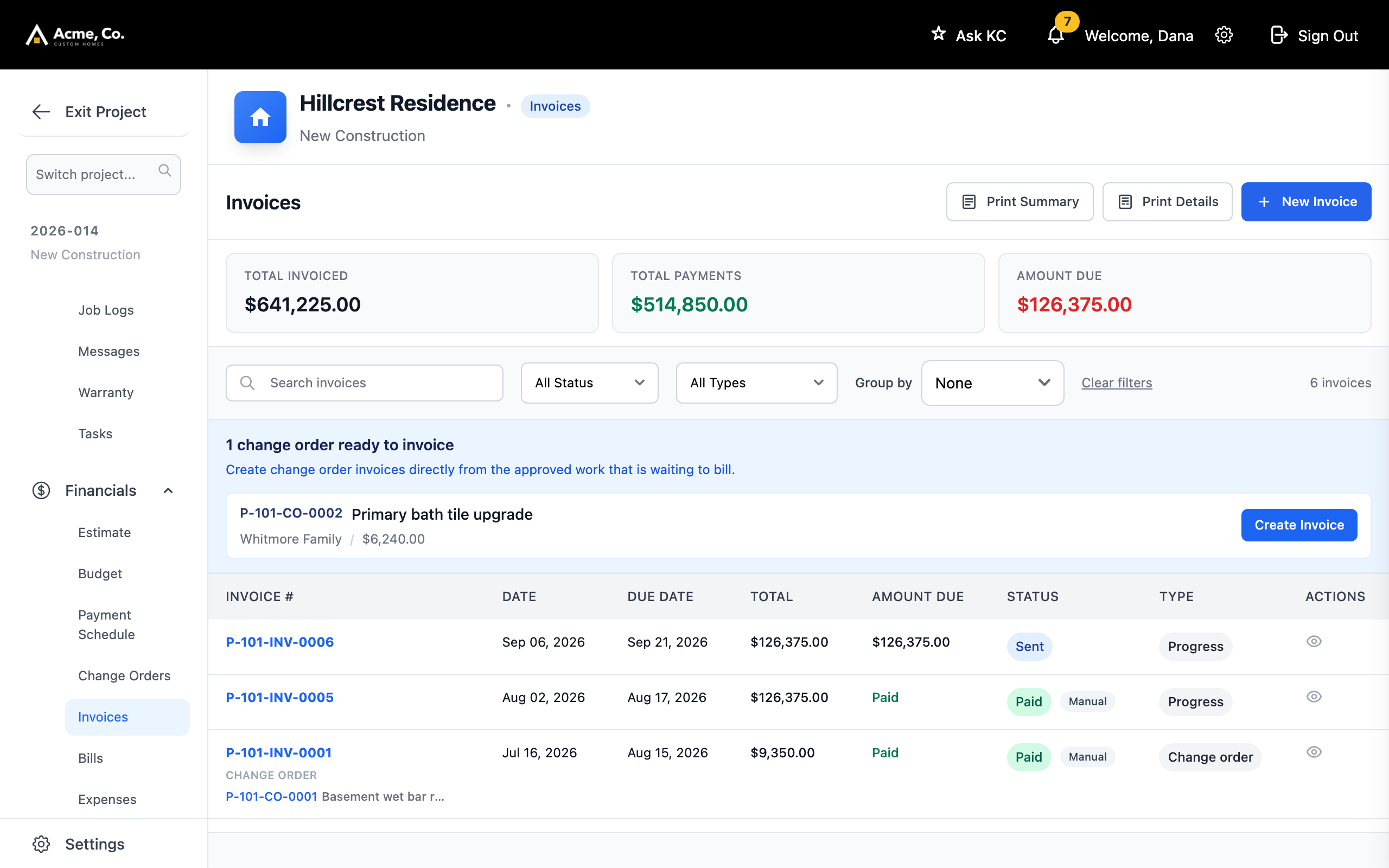Viewport: 1389px width, 868px height.
Task: Click the Ask KC star icon
Action: coord(939,34)
